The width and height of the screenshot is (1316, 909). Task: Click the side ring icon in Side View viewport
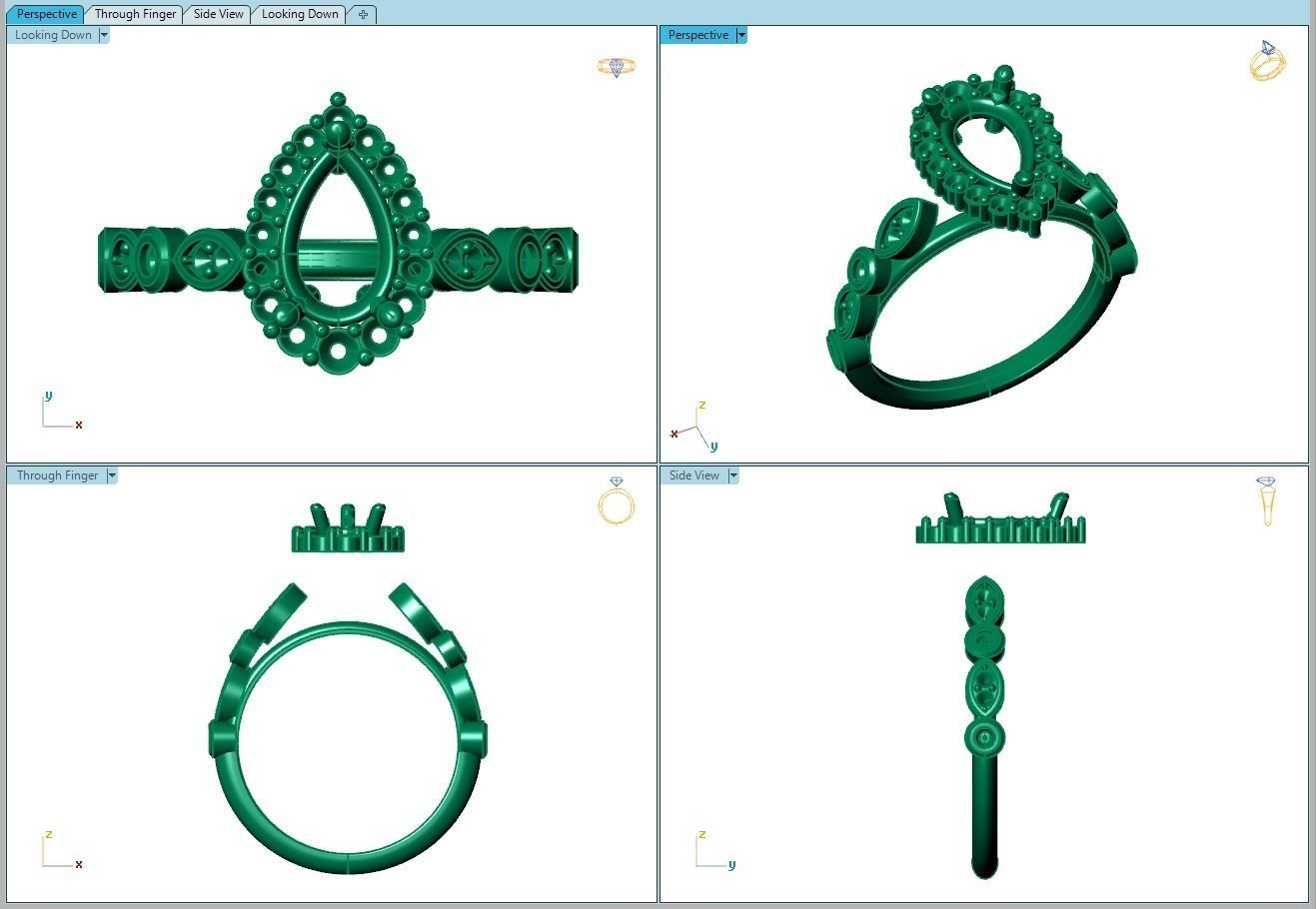(1267, 501)
